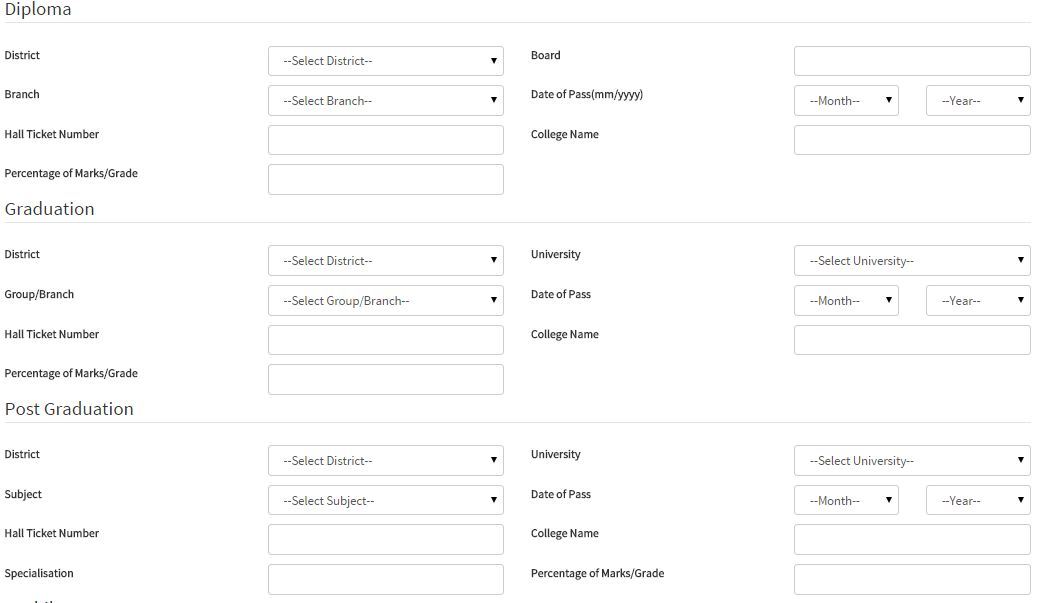Open the Diploma District dropdown

click(x=385, y=61)
